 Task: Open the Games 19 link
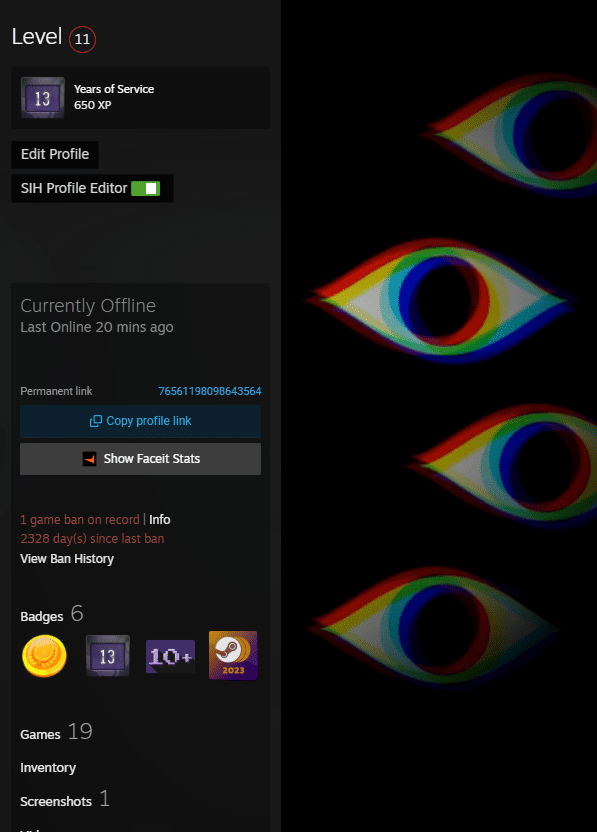point(56,732)
